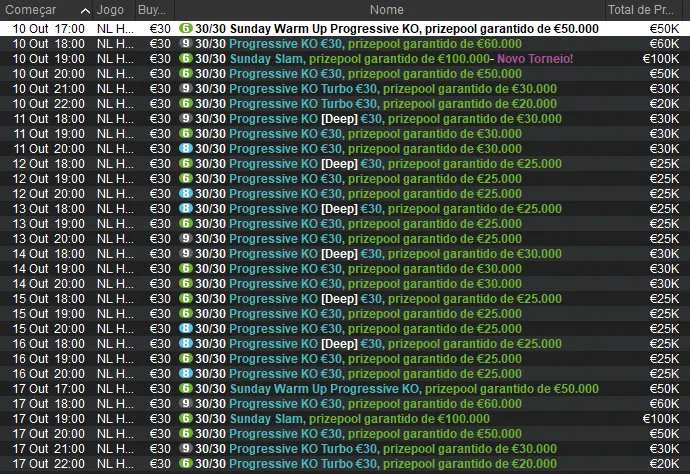Click the 8-max icon on 15 Out 20:00 row

click(186, 328)
